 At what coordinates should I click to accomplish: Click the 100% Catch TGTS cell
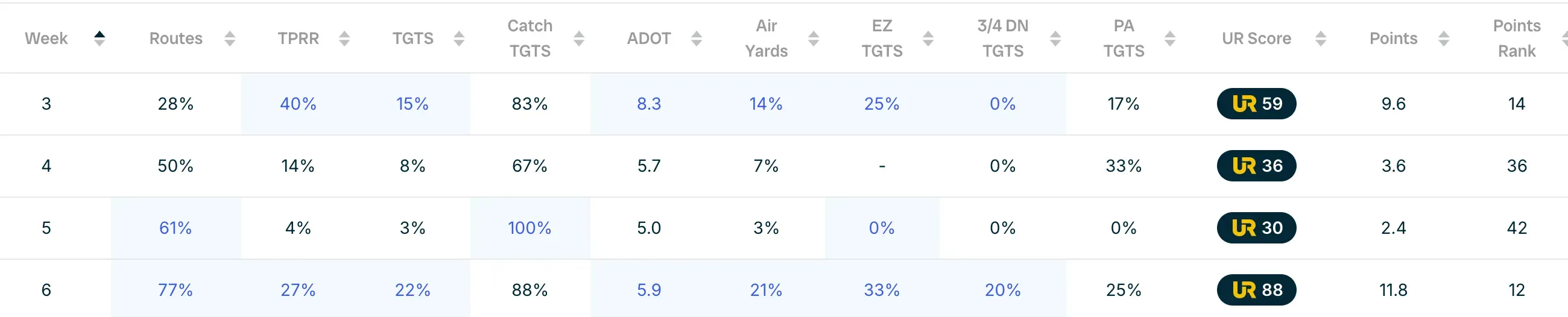coord(530,228)
